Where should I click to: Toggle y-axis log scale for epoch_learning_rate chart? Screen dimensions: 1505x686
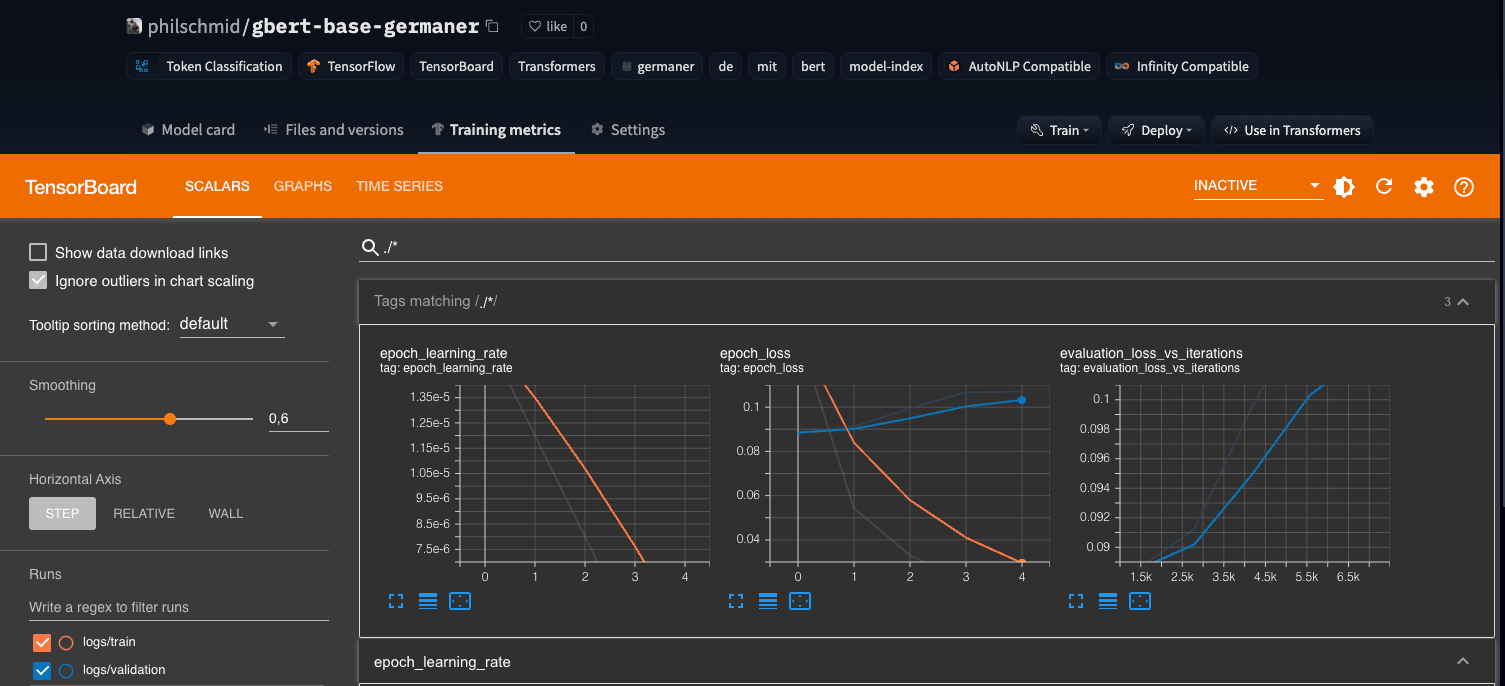point(428,601)
